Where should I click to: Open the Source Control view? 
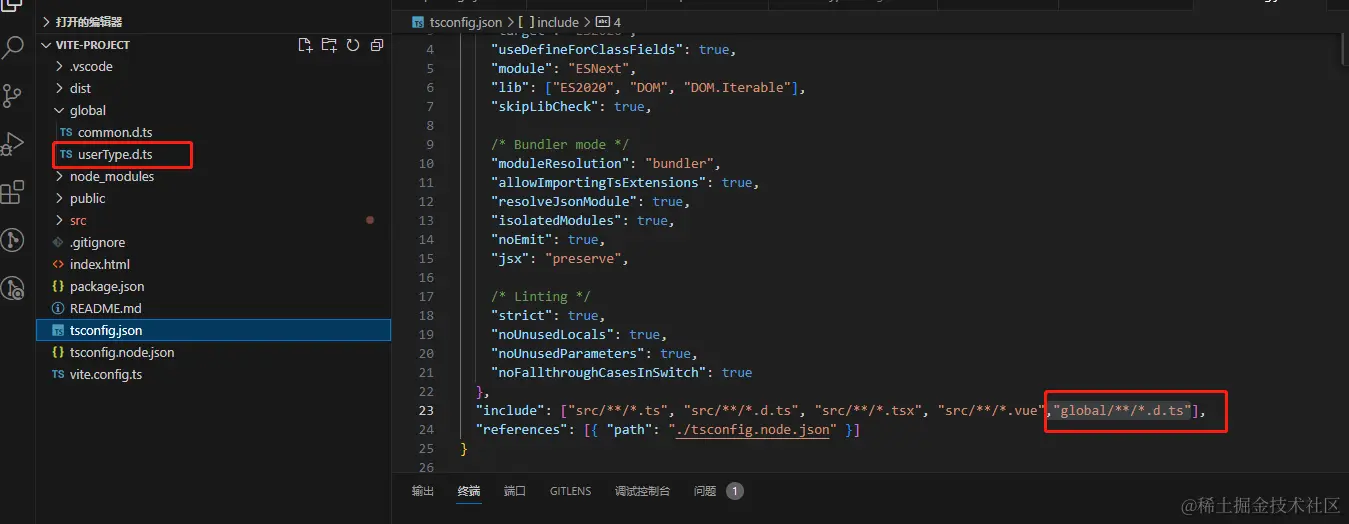(13, 96)
